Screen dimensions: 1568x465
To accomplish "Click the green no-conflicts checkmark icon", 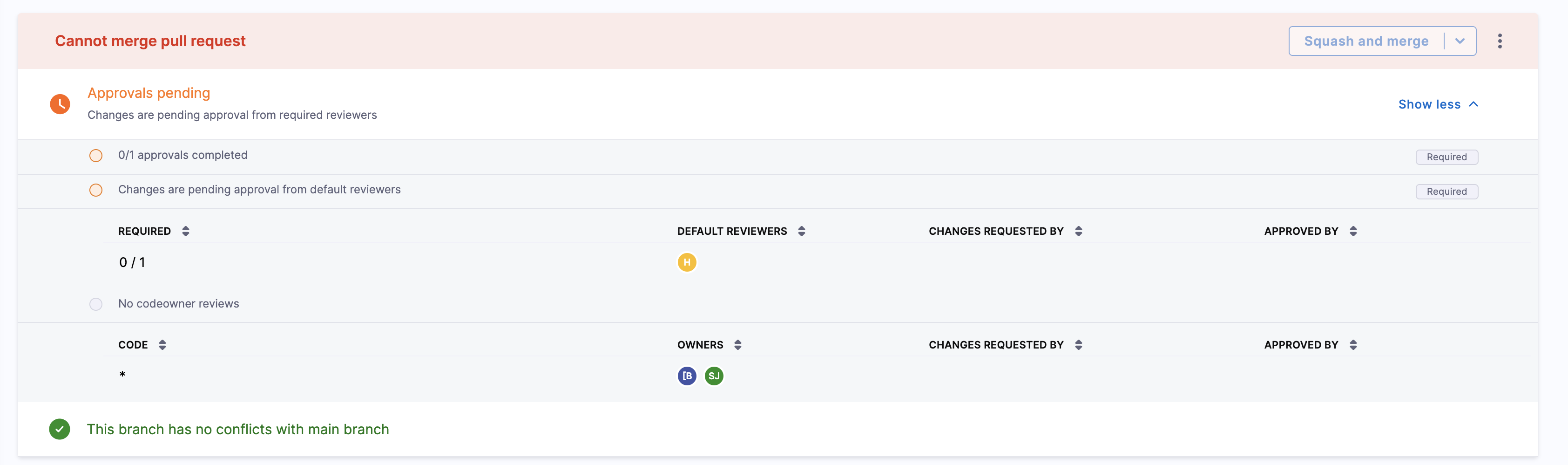I will [60, 429].
